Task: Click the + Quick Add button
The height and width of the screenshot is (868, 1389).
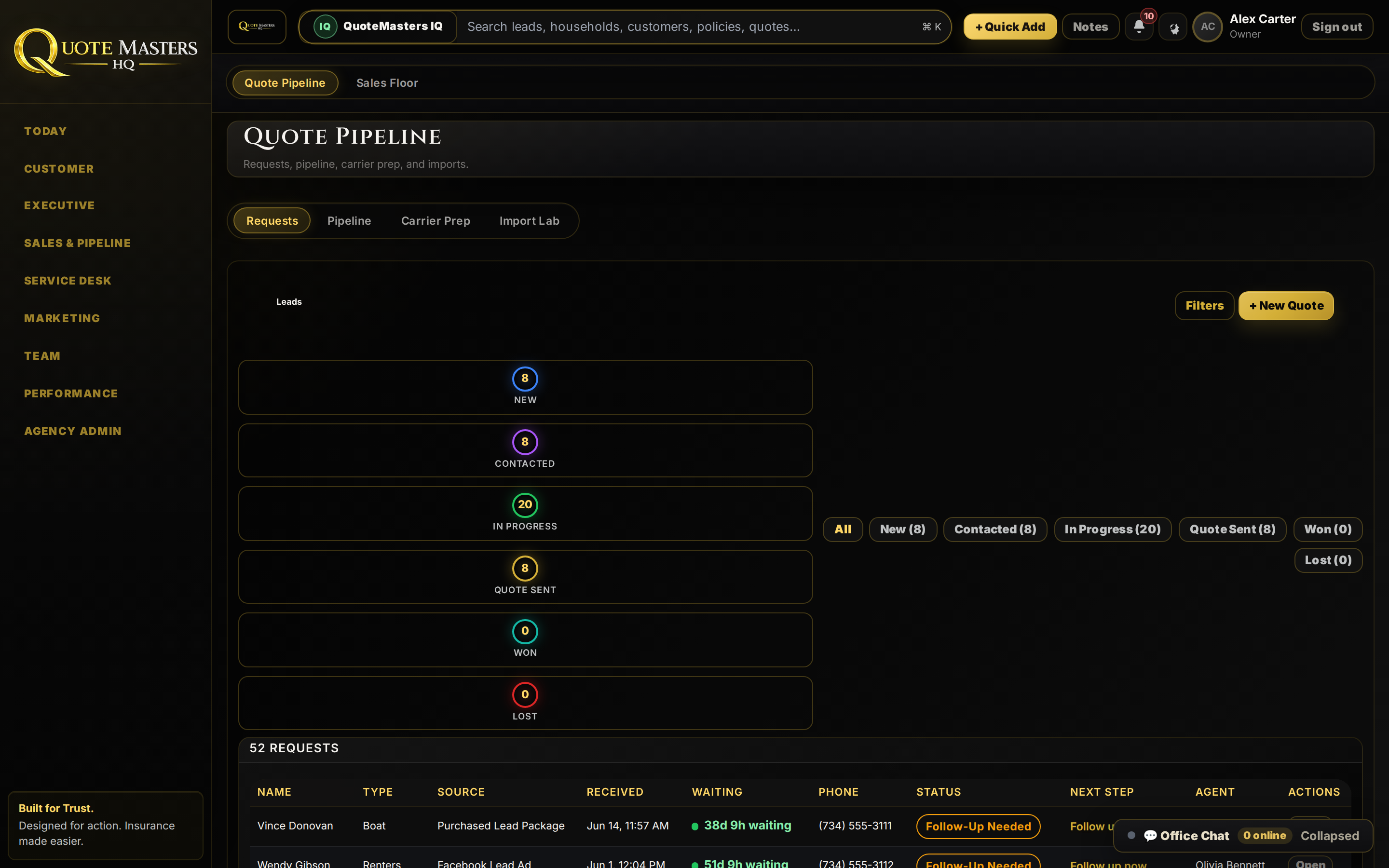Action: (x=1009, y=27)
